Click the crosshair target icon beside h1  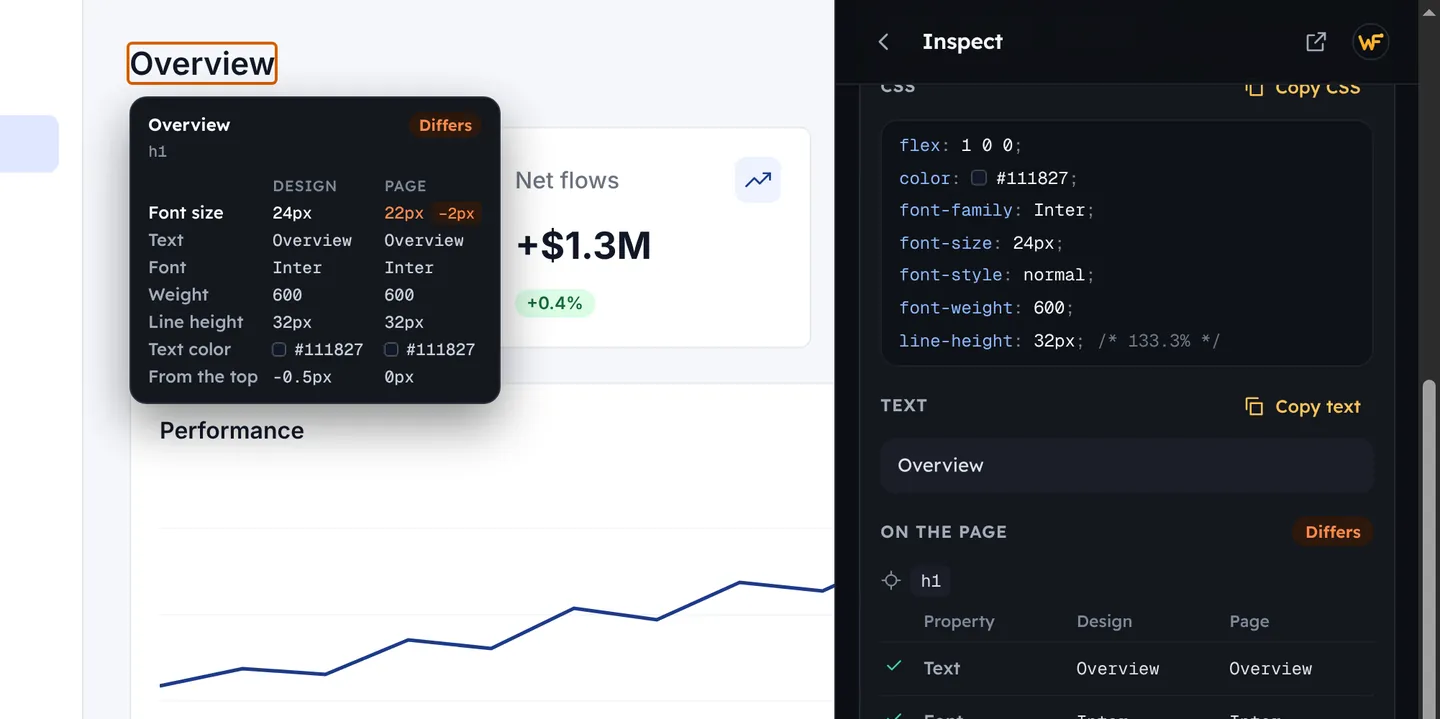tap(891, 580)
